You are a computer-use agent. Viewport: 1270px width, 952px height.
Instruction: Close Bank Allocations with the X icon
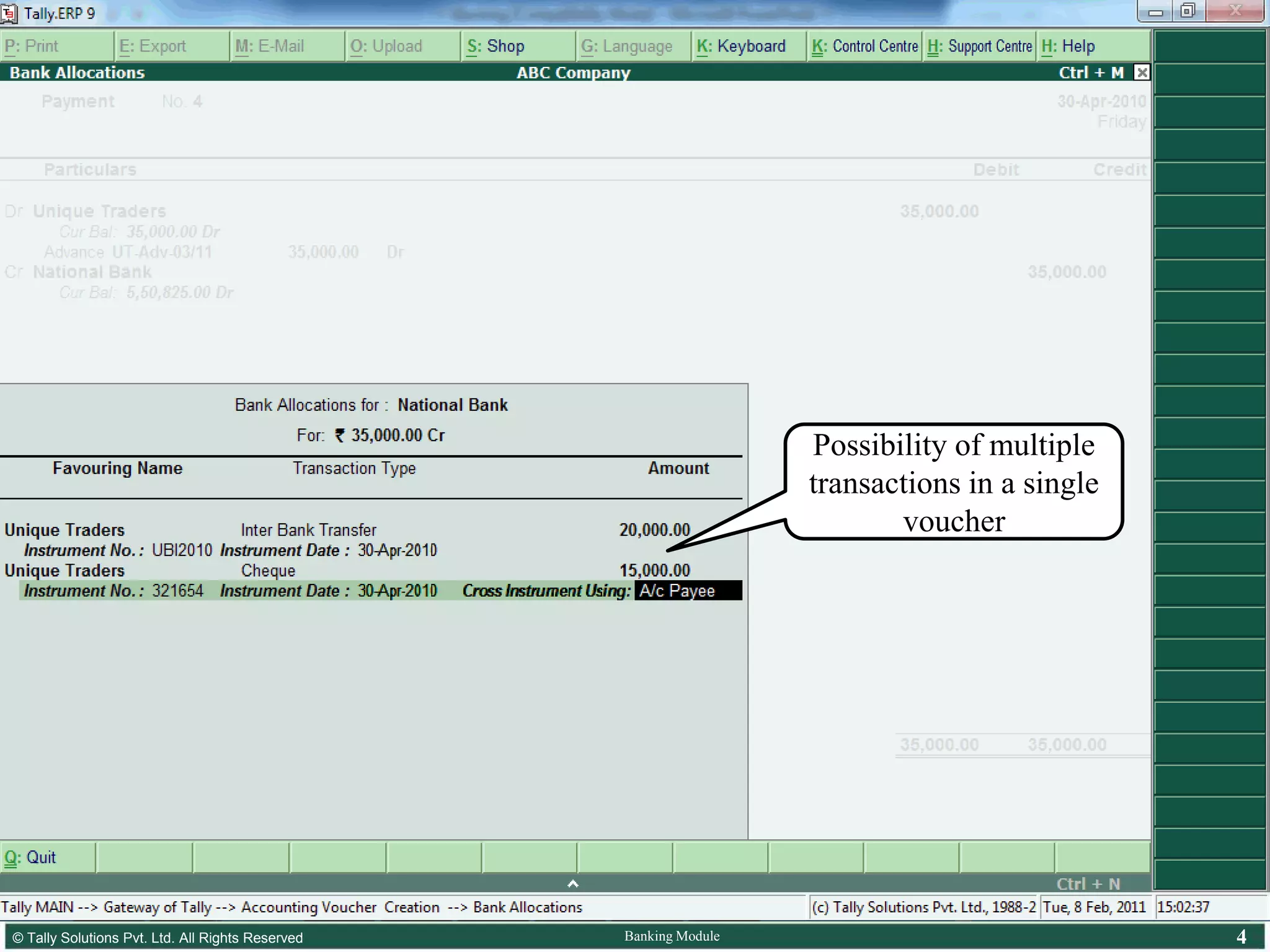(x=1142, y=73)
